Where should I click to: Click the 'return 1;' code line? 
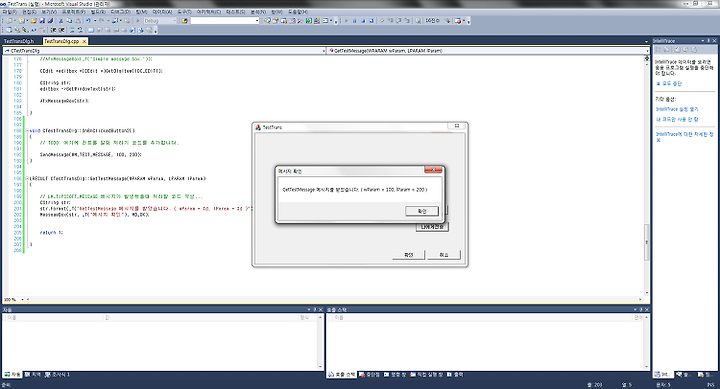tap(51, 233)
